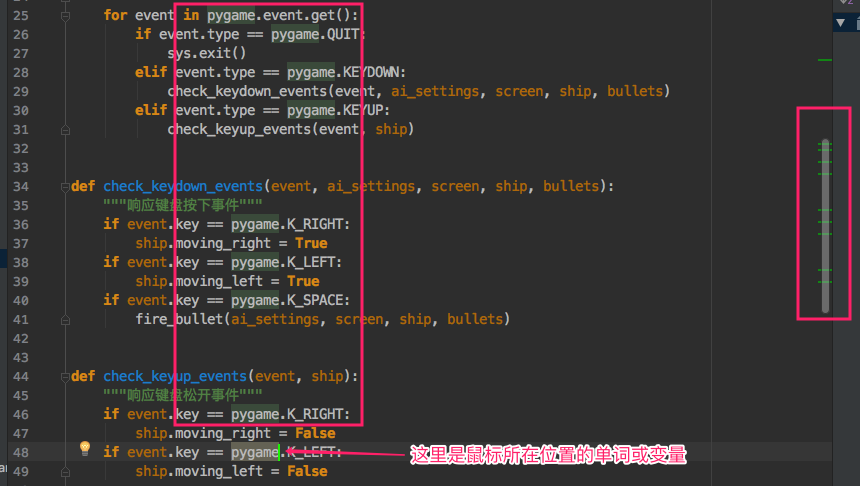Image resolution: width=860 pixels, height=486 pixels.
Task: Click line number 28 in the gutter
Action: pos(21,73)
